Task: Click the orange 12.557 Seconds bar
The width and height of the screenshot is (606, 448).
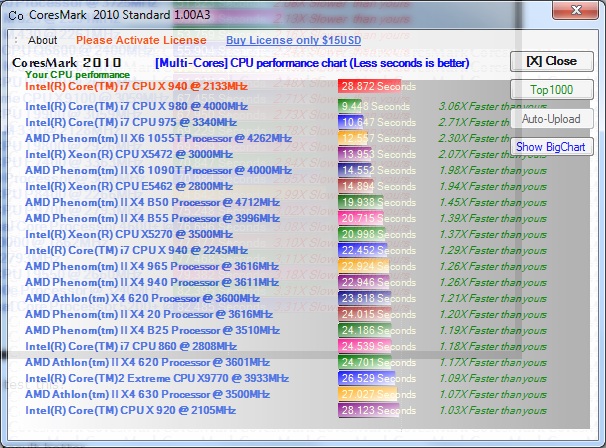Action: 353,138
